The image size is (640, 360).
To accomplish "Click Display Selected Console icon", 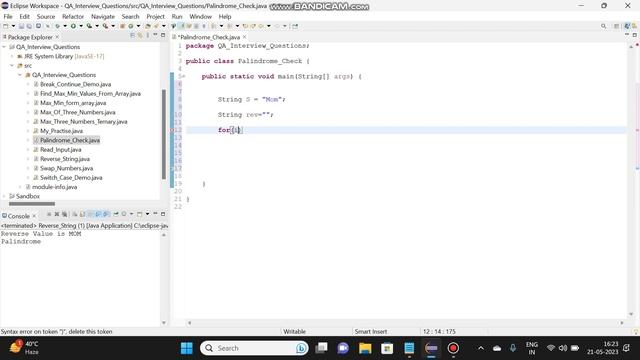I will coord(124,214).
